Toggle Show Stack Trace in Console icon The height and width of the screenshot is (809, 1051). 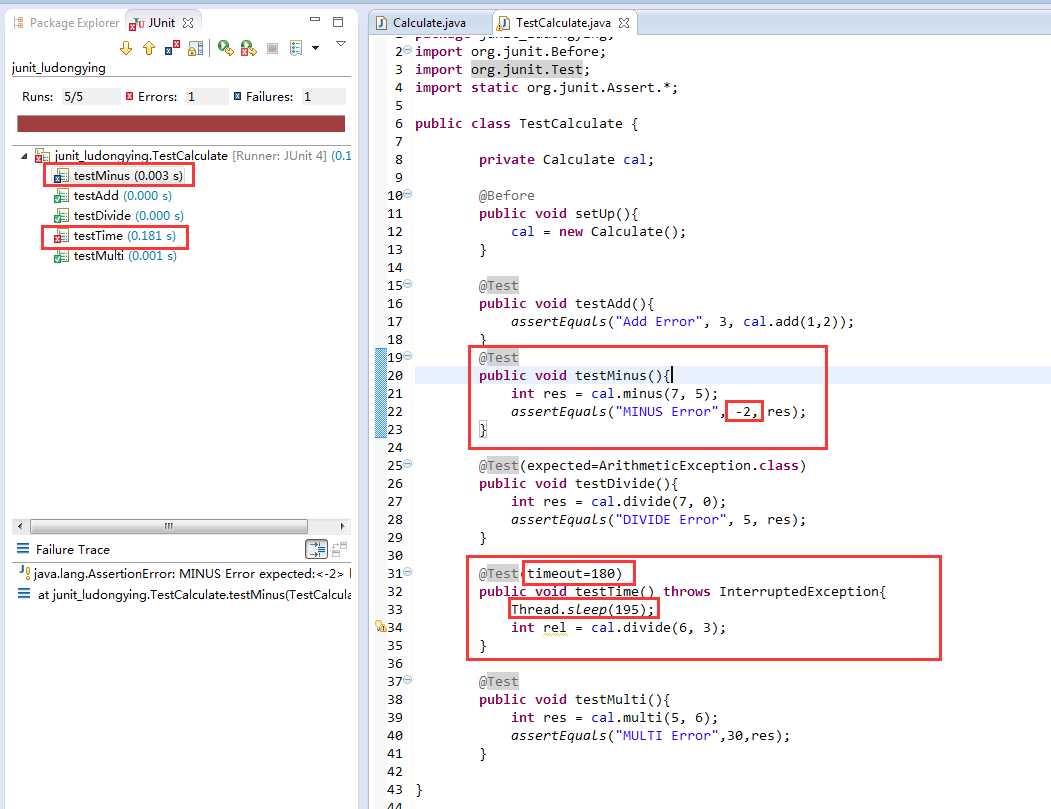[x=316, y=550]
